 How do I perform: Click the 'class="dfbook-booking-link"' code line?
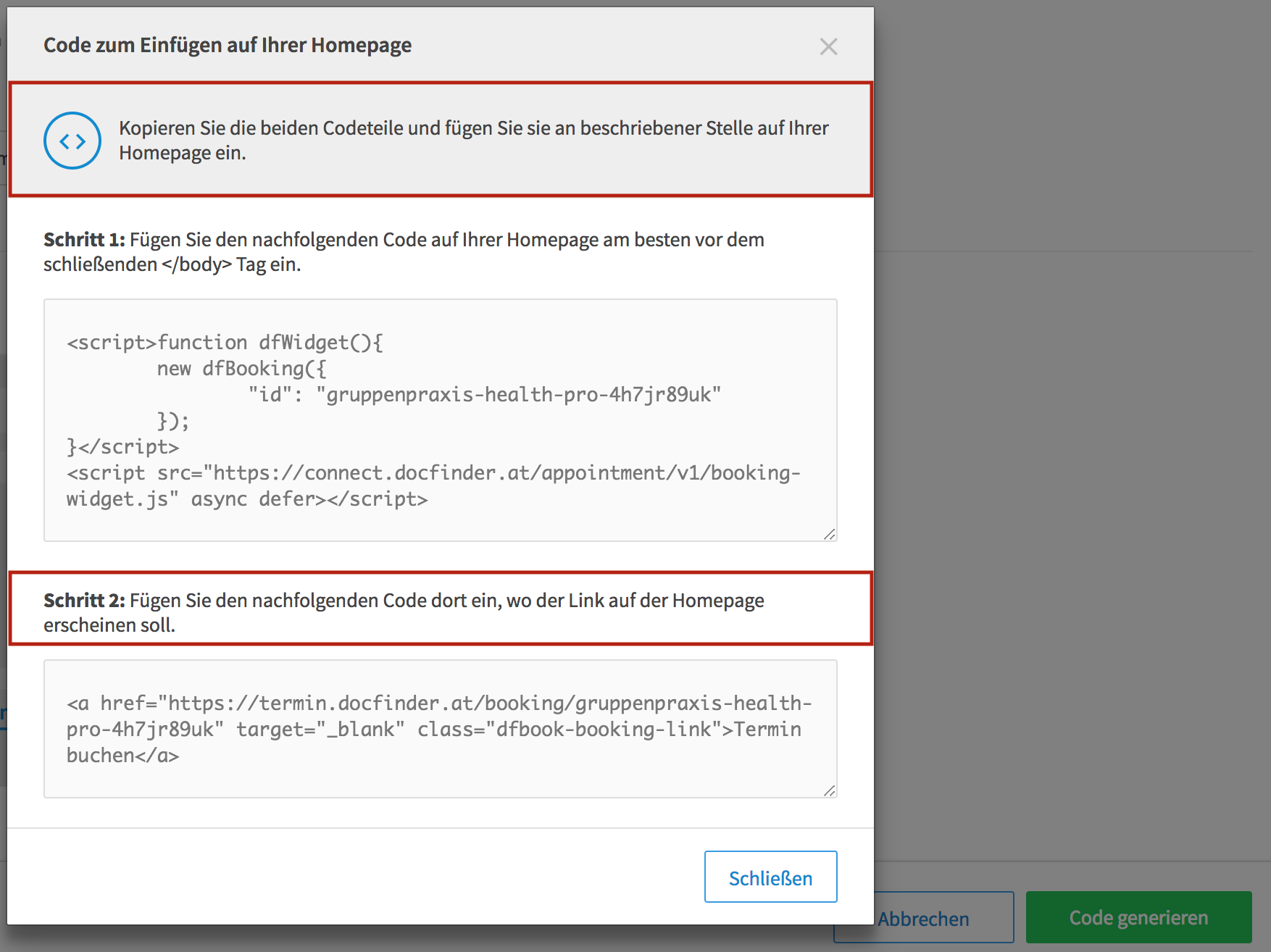[x=434, y=729]
